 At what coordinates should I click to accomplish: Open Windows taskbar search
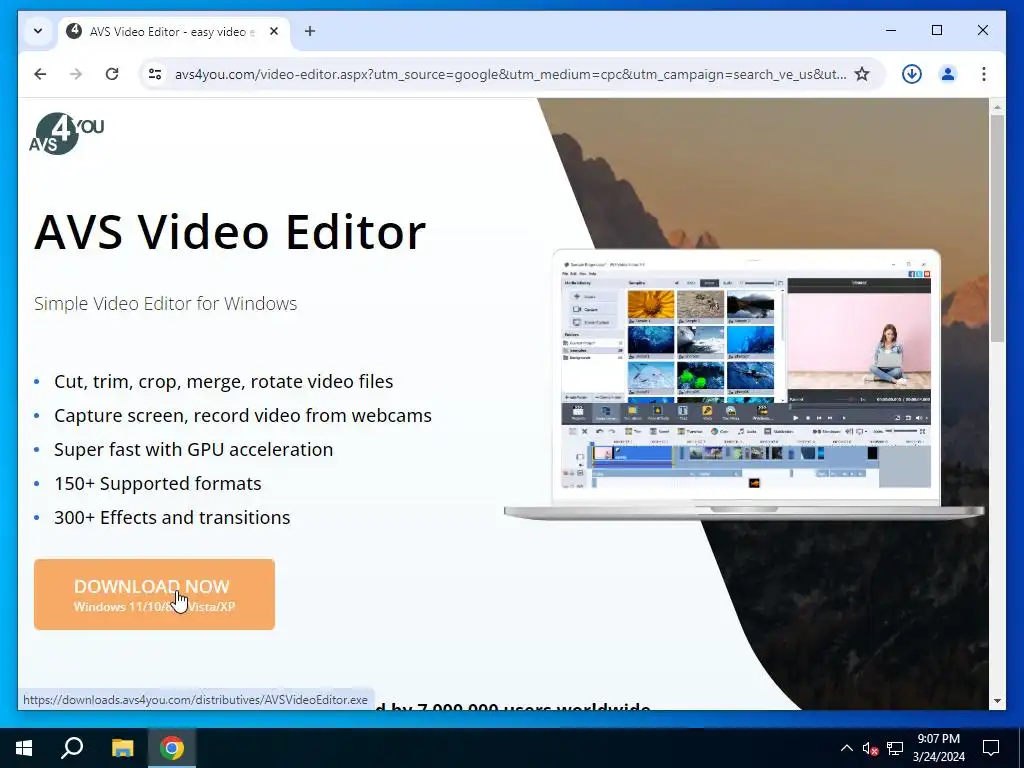click(x=72, y=748)
